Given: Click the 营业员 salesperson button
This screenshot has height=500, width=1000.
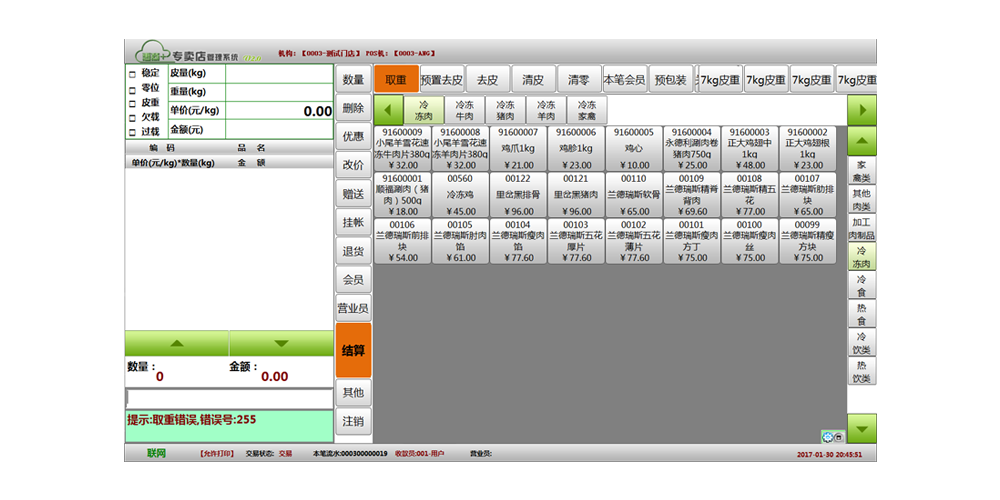Looking at the screenshot, I should (x=353, y=309).
